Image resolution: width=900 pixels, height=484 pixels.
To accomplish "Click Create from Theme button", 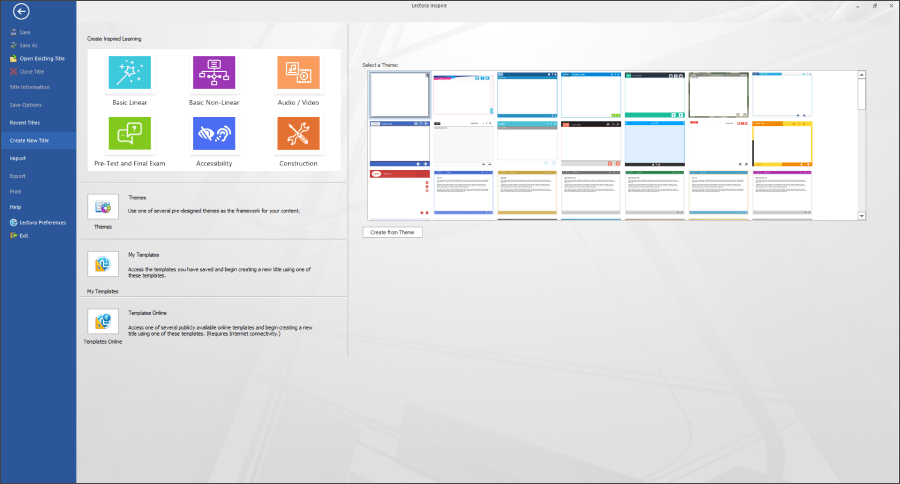I will [x=393, y=232].
